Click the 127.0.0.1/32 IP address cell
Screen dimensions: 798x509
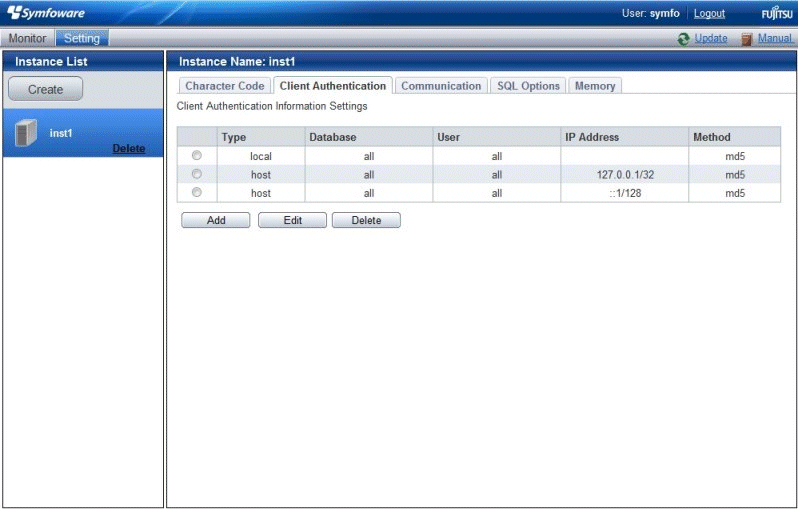tap(625, 175)
